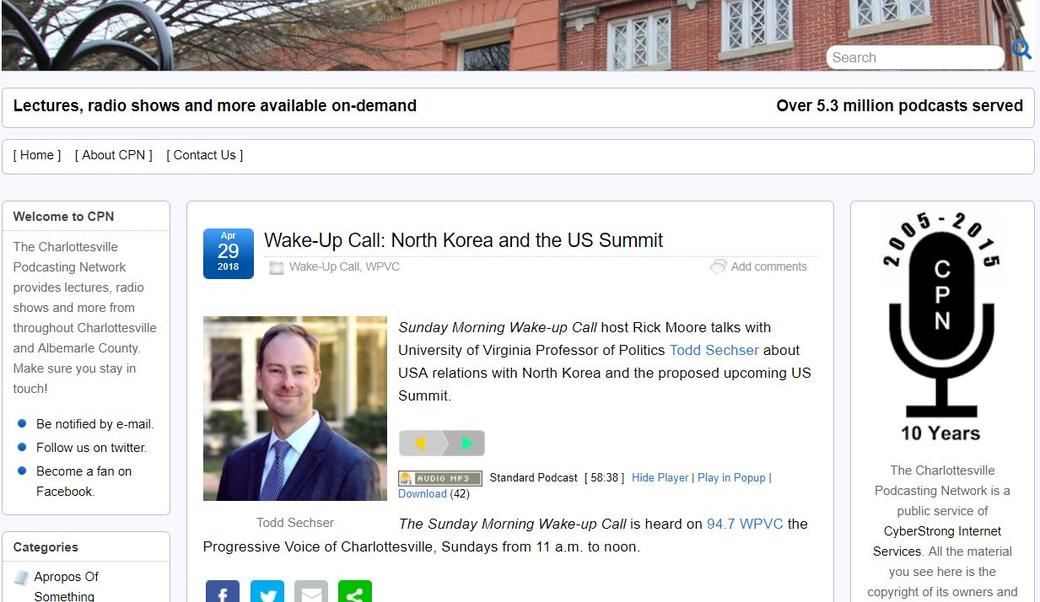Click the Audio MP3 badge icon

[440, 478]
